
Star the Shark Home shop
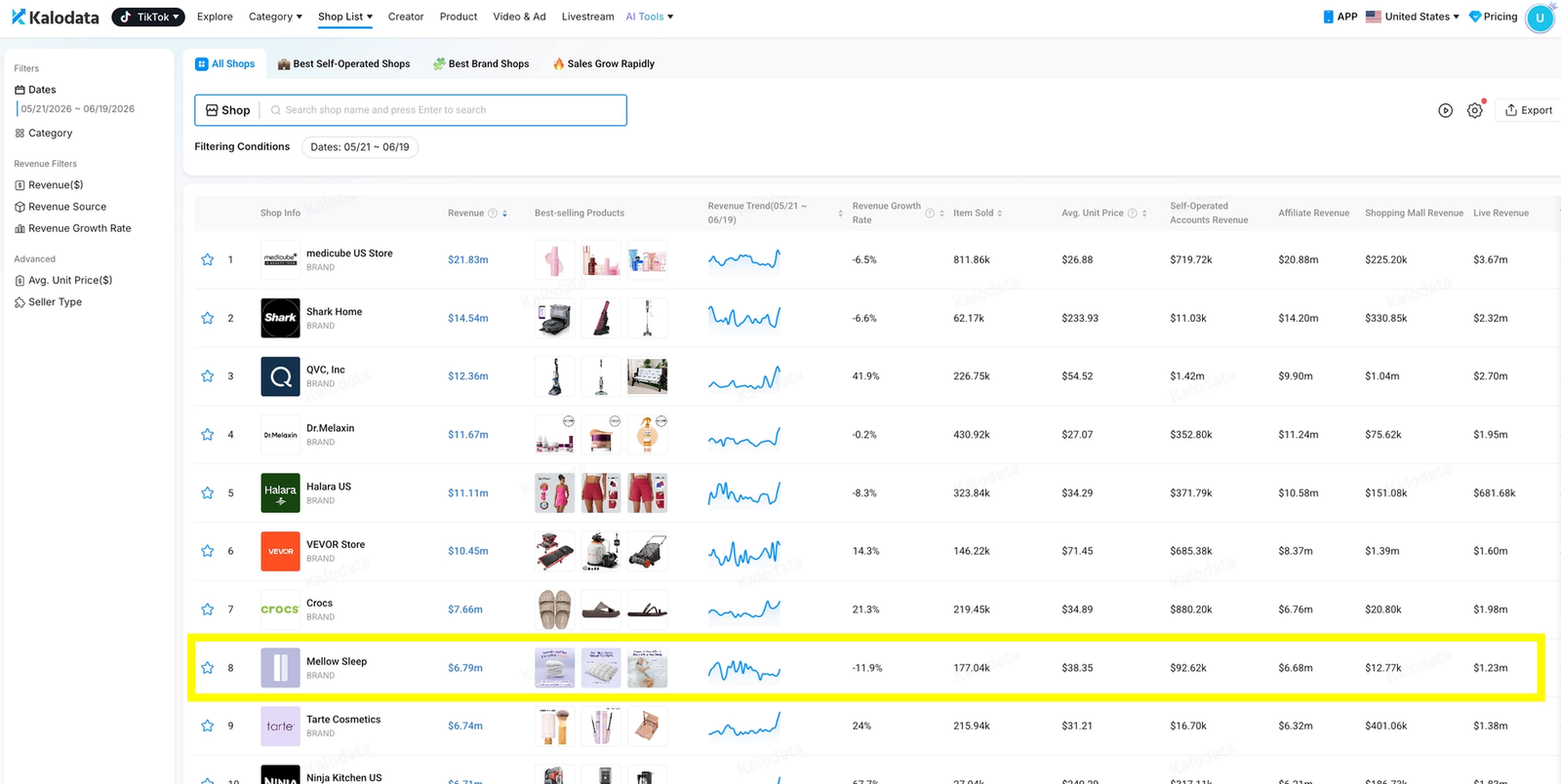coord(208,318)
